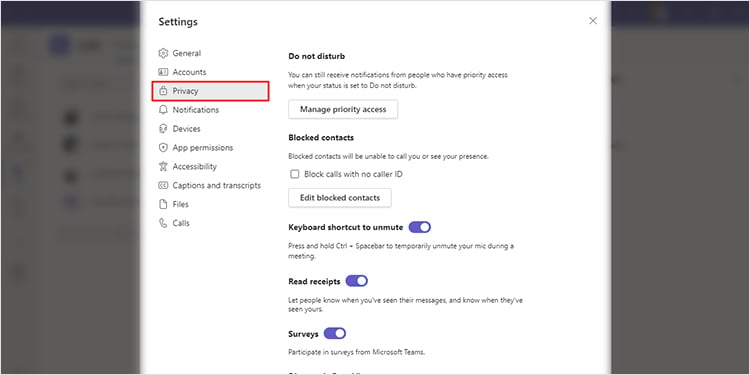Click the Notifications bell icon
This screenshot has height=375, width=750.
pos(163,110)
